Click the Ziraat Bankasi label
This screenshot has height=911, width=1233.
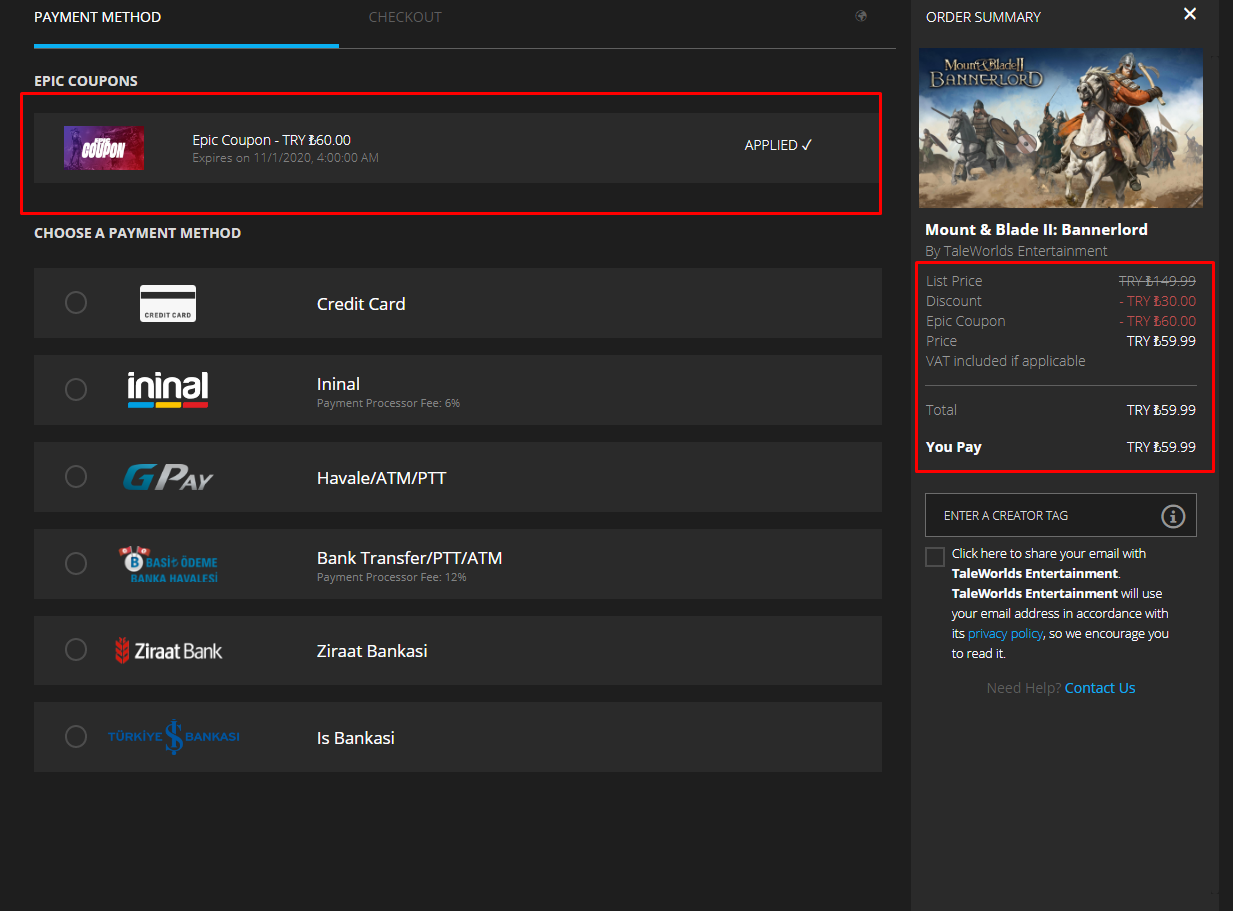tap(372, 651)
